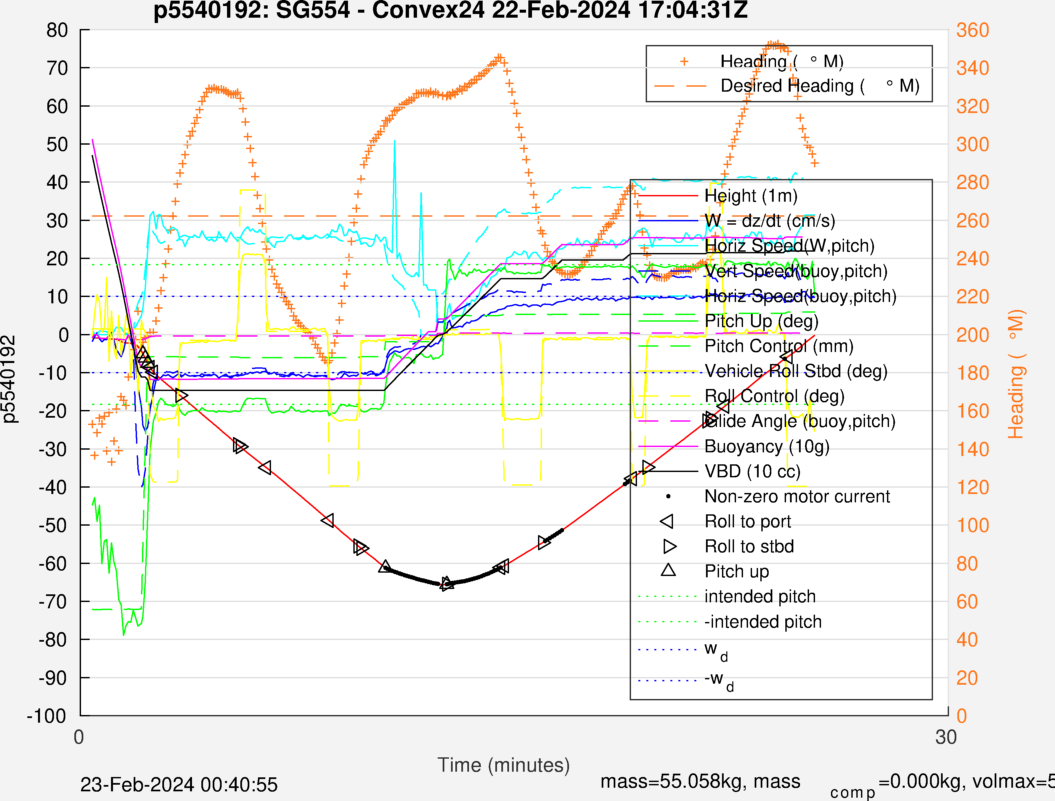Image resolution: width=1055 pixels, height=801 pixels.
Task: Click the orange plus marker beside Heading legend entry
Action: tap(684, 61)
